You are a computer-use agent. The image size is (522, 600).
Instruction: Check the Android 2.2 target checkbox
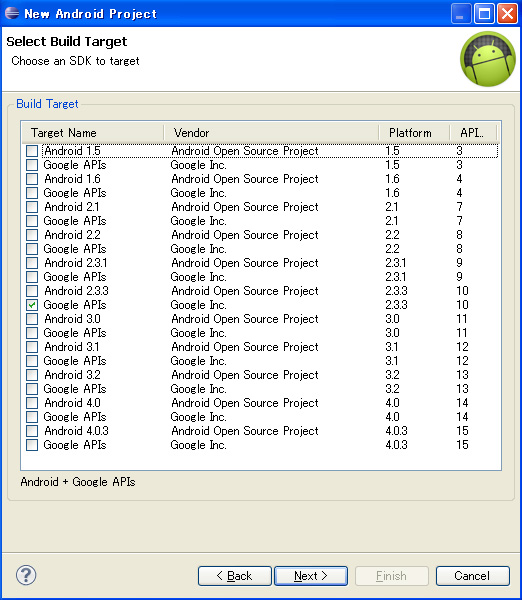(32, 235)
